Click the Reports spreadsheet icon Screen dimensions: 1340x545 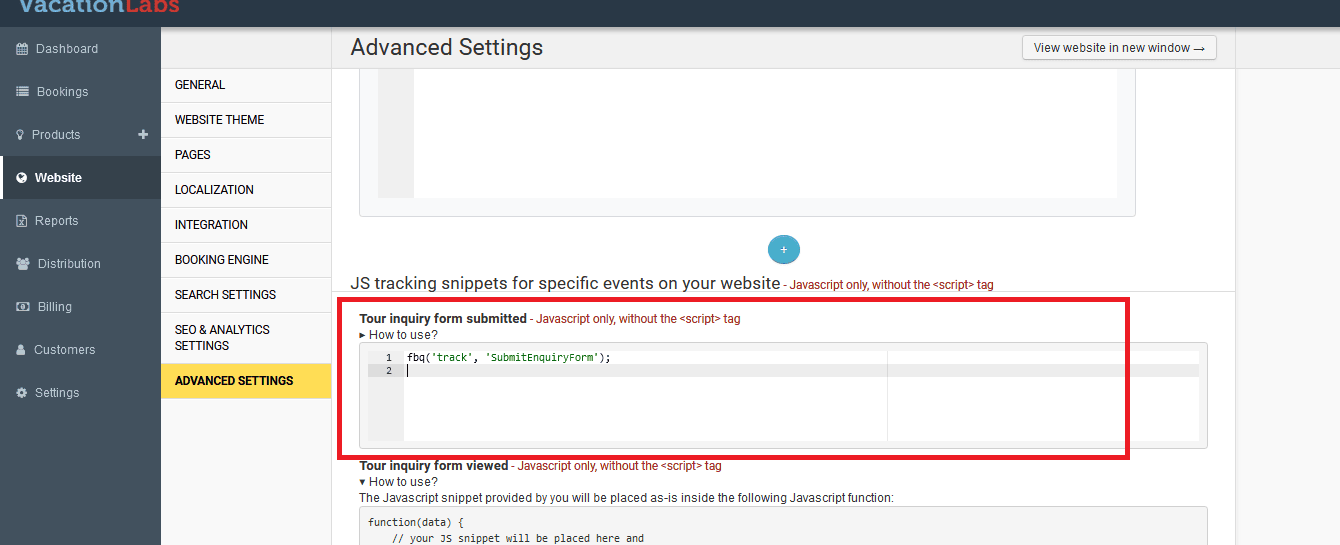pyautogui.click(x=22, y=221)
